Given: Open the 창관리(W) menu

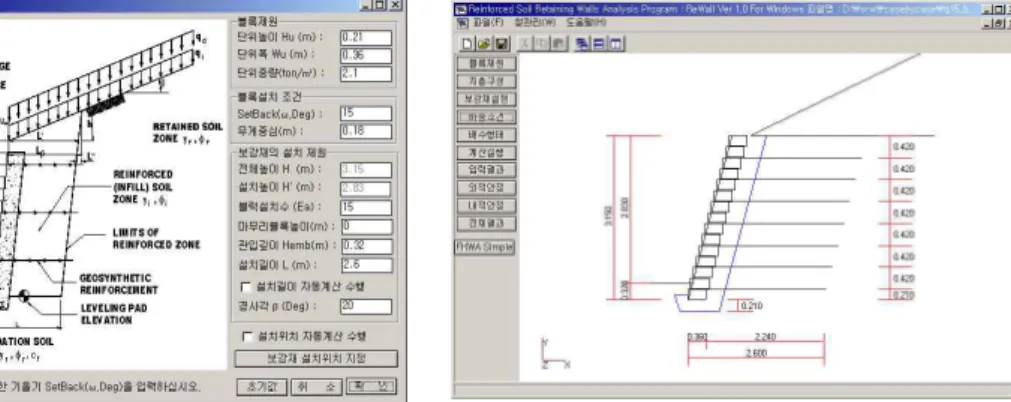Looking at the screenshot, I should (x=535, y=23).
